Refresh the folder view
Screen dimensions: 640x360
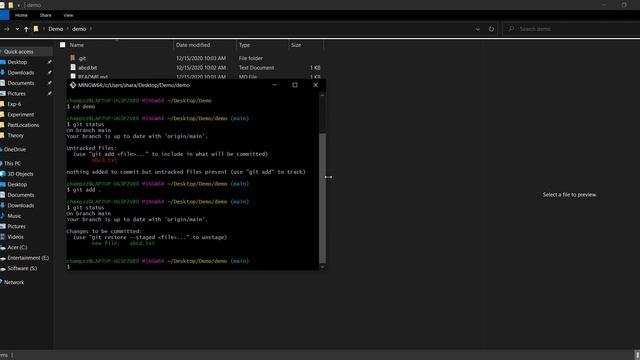pos(491,29)
